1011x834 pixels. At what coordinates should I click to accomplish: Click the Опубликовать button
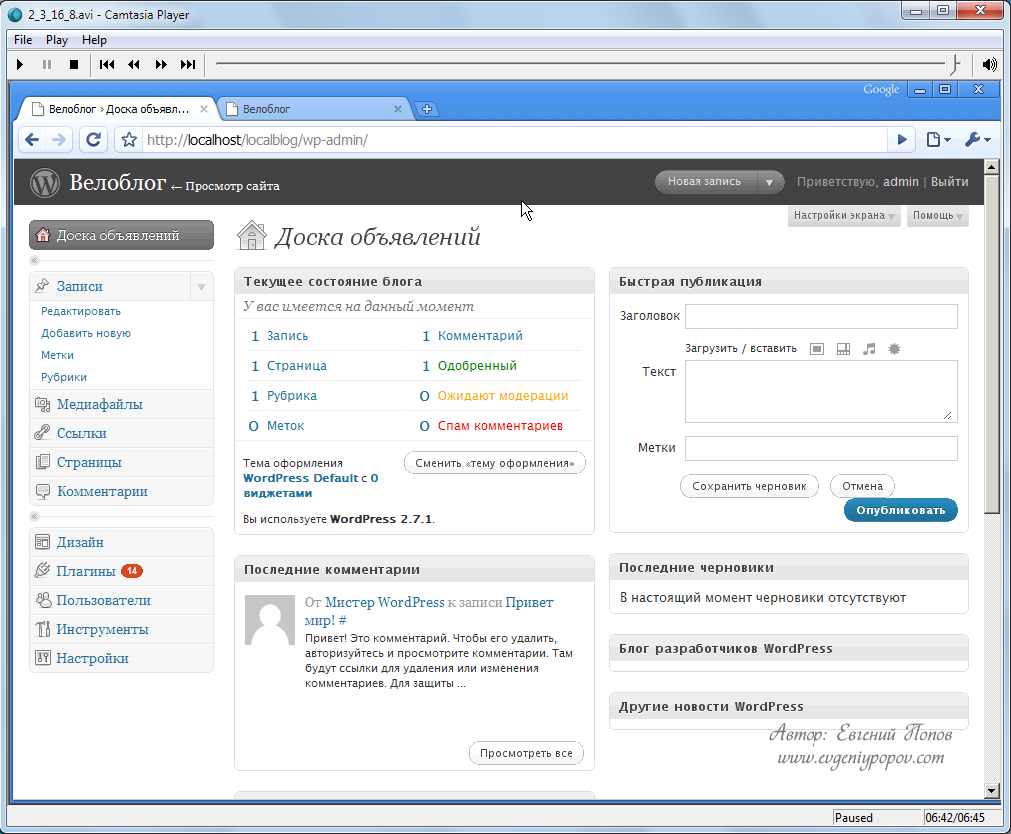(x=901, y=510)
